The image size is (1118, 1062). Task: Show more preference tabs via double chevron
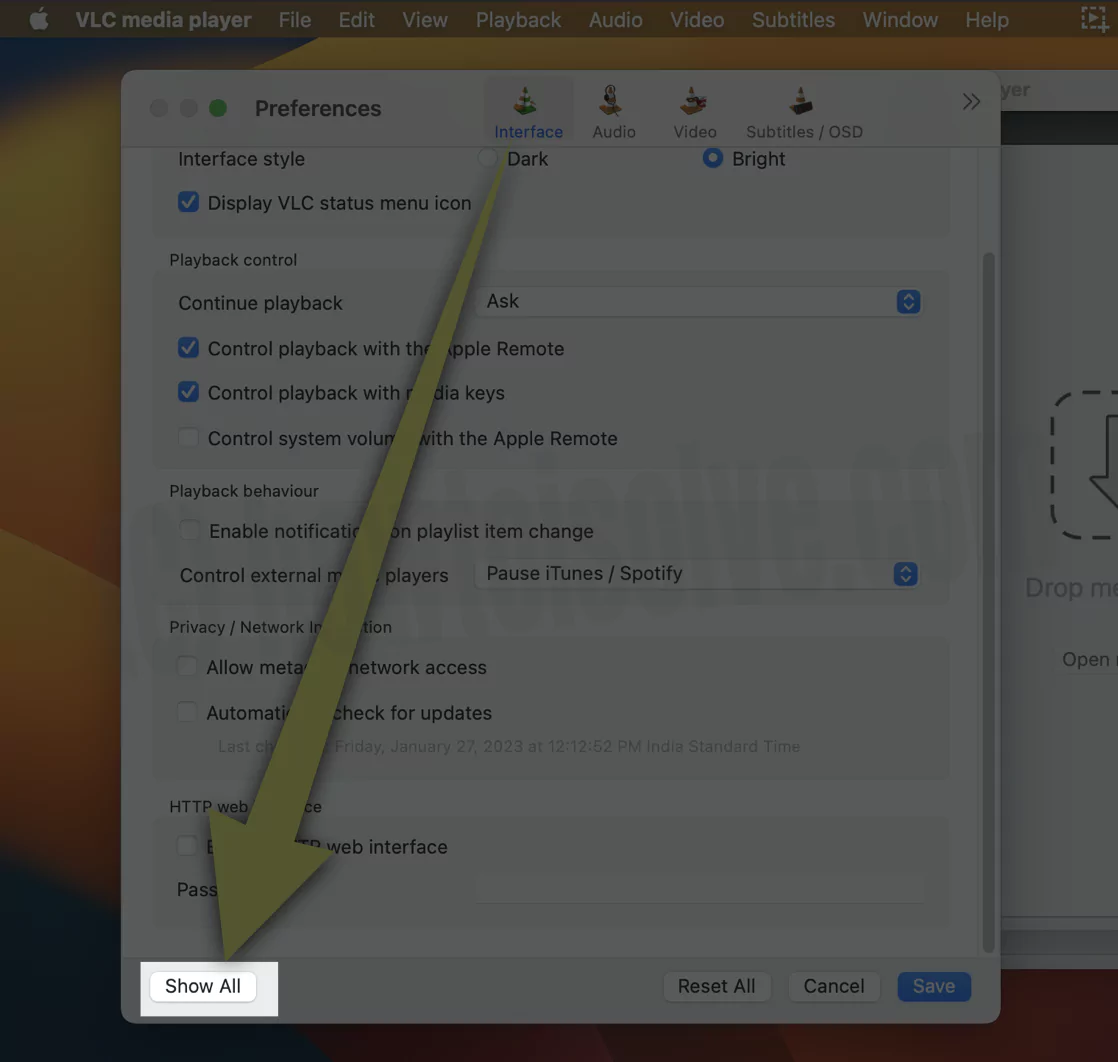click(x=970, y=102)
